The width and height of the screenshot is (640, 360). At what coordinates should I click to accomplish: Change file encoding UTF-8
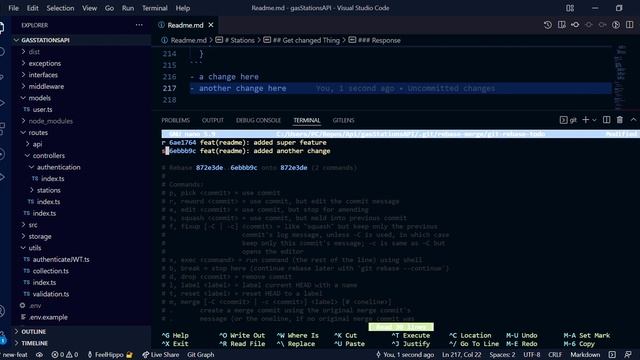[531, 355]
